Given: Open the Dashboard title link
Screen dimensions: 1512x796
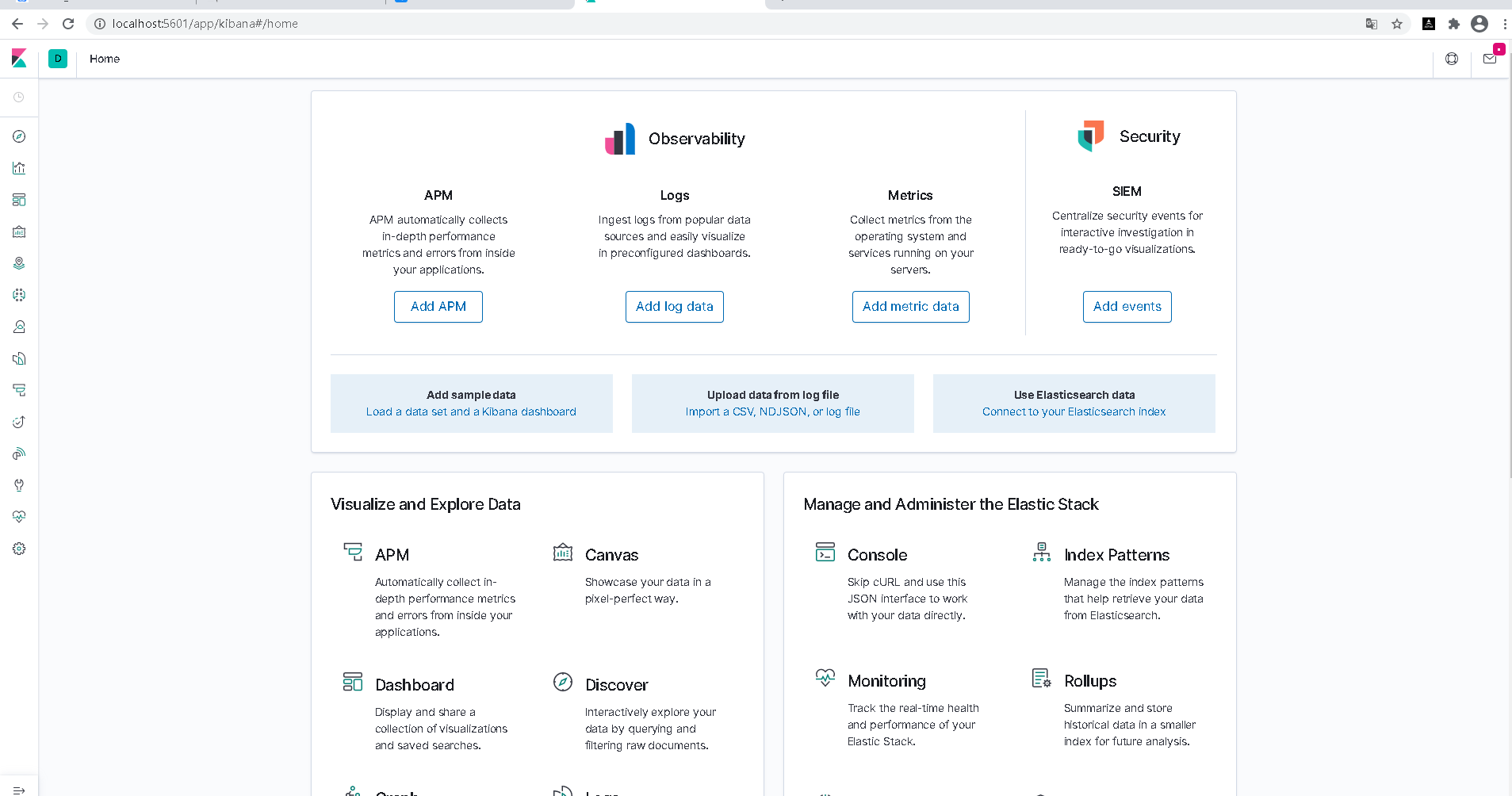Looking at the screenshot, I should [x=415, y=685].
